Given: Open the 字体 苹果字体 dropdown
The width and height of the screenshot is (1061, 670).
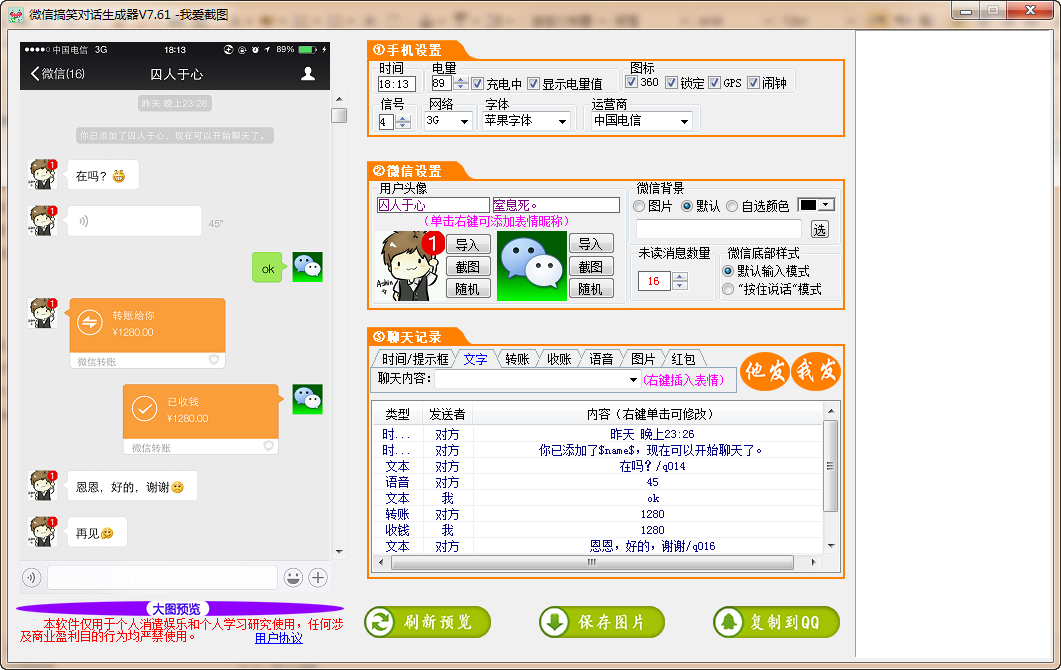Looking at the screenshot, I should (562, 121).
